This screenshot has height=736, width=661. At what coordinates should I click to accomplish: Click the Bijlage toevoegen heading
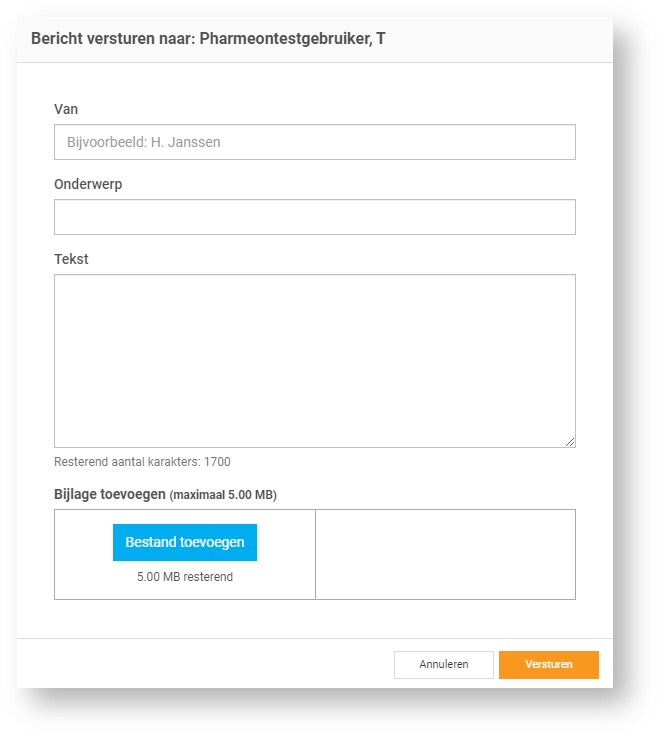[110, 494]
